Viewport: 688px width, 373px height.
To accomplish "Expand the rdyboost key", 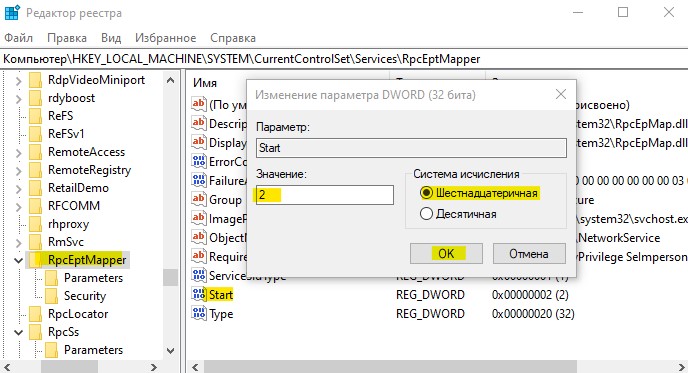I will [x=18, y=99].
